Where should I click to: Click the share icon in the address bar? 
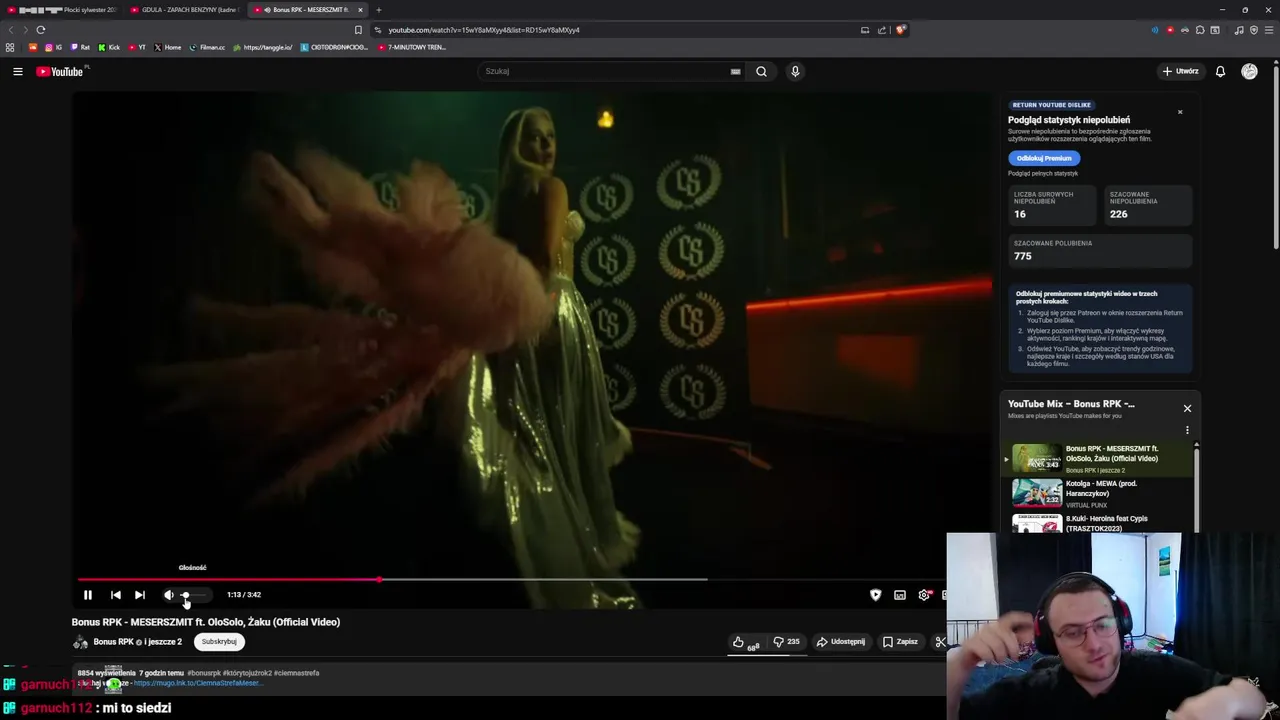click(x=882, y=30)
